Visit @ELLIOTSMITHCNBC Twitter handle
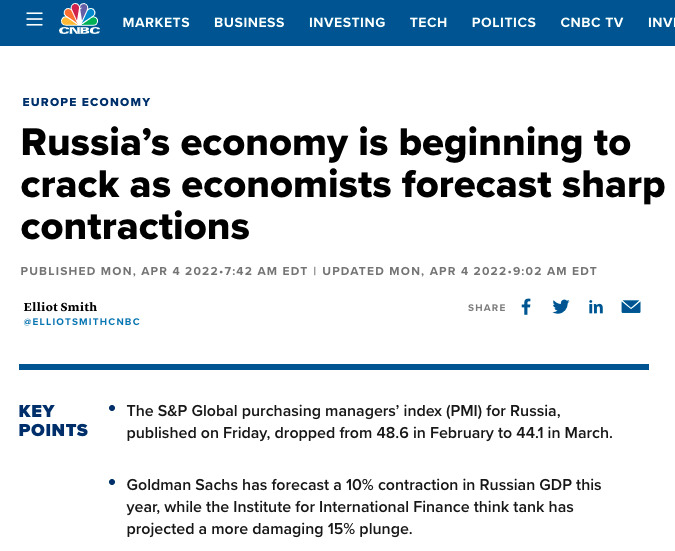 pyautogui.click(x=82, y=322)
